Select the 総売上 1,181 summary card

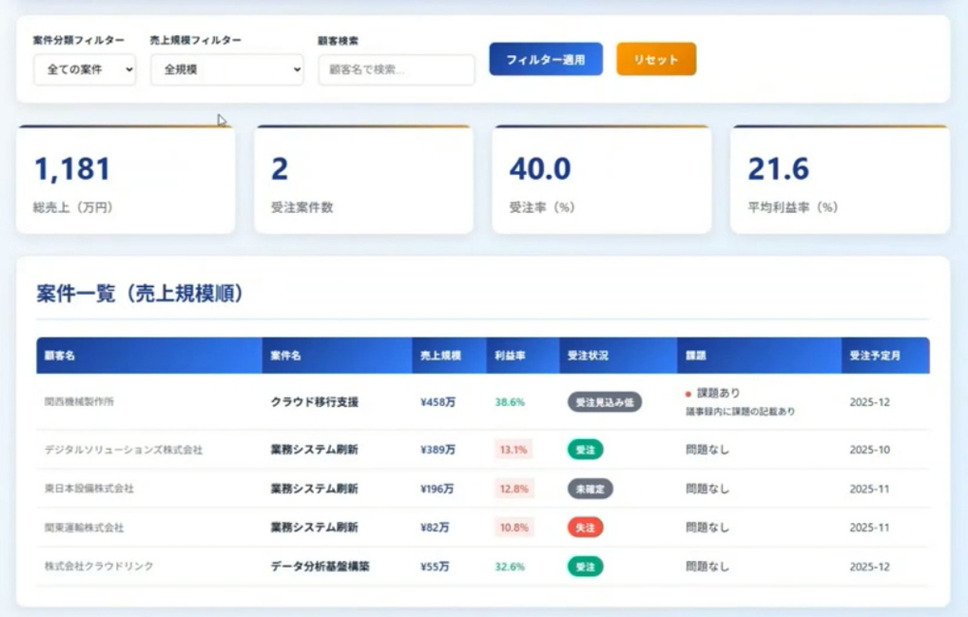click(x=126, y=181)
